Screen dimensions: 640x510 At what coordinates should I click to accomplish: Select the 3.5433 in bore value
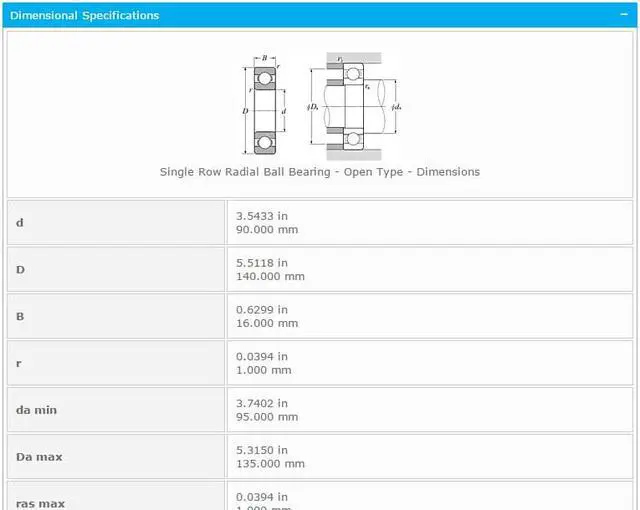coord(262,216)
